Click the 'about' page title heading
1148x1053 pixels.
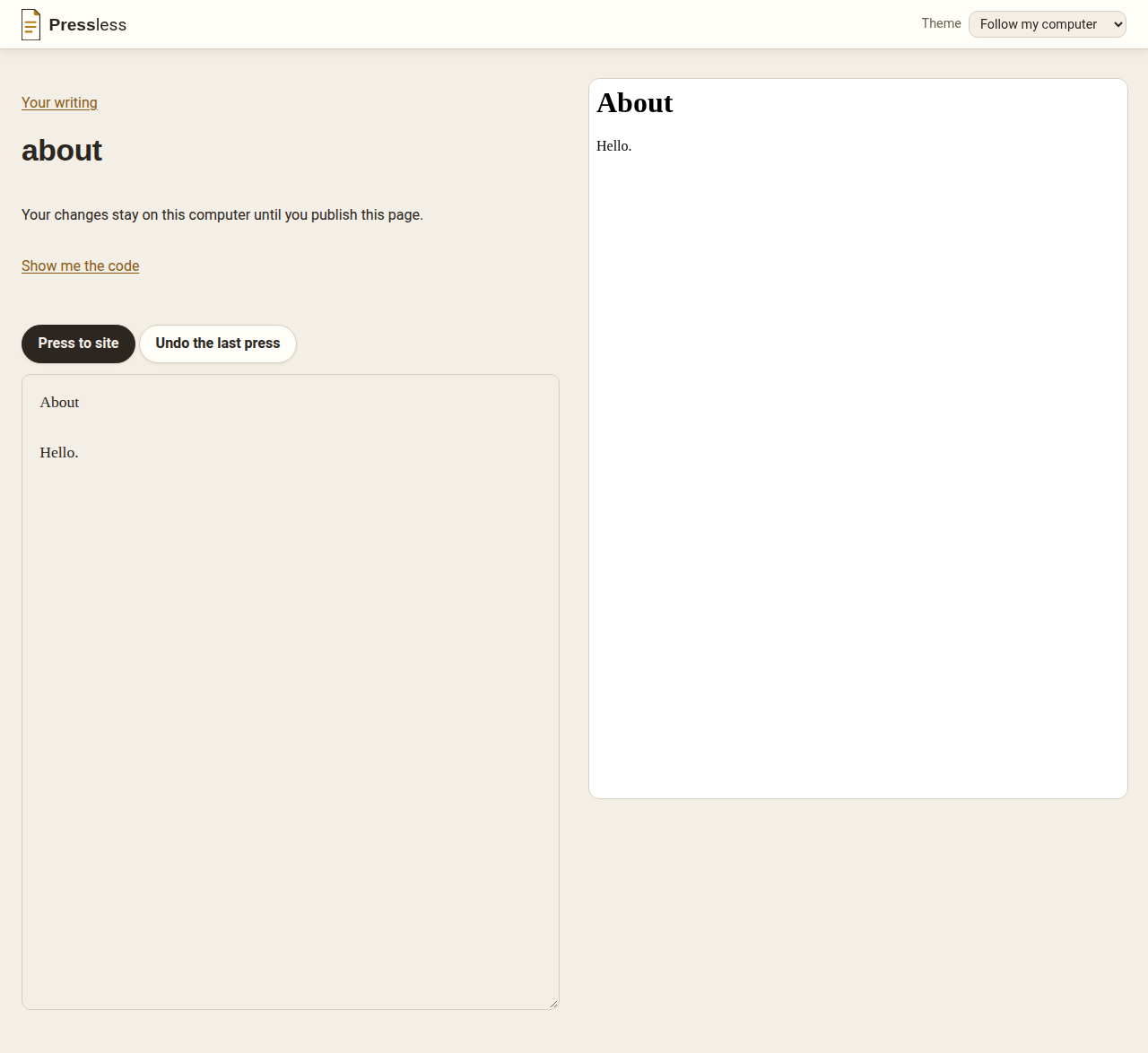pos(62,150)
